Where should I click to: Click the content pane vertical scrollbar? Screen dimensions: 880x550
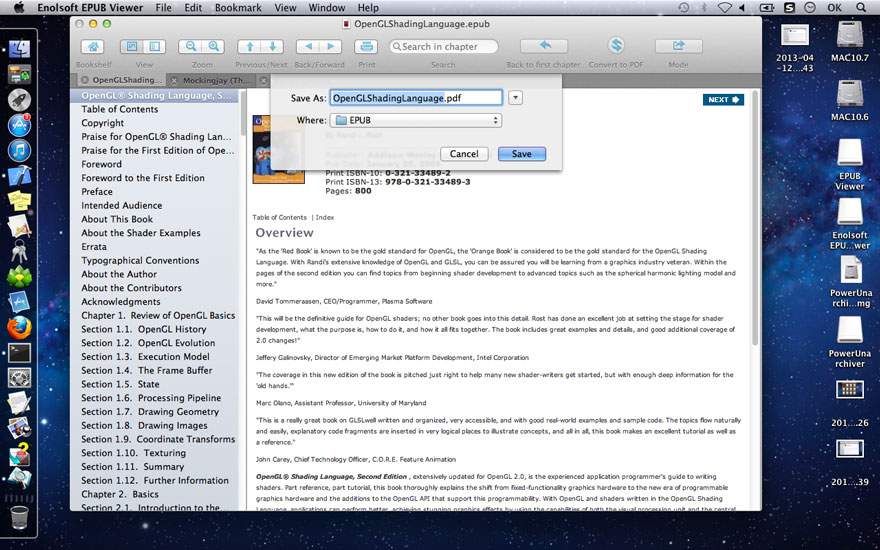755,219
